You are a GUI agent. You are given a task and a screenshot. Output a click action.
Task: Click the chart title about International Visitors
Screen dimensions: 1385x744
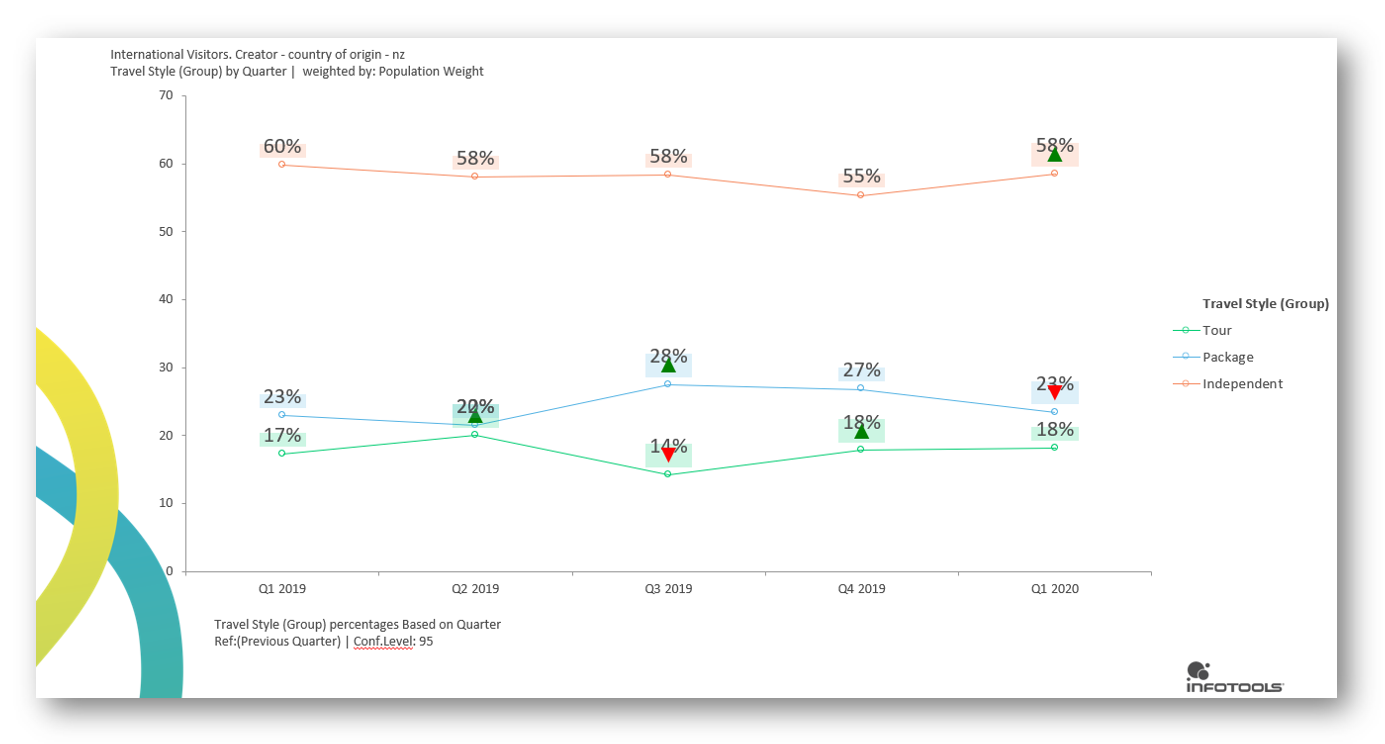[257, 54]
